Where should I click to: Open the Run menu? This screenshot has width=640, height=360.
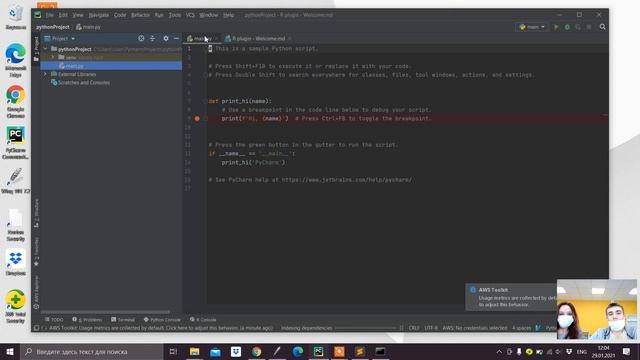coord(159,15)
